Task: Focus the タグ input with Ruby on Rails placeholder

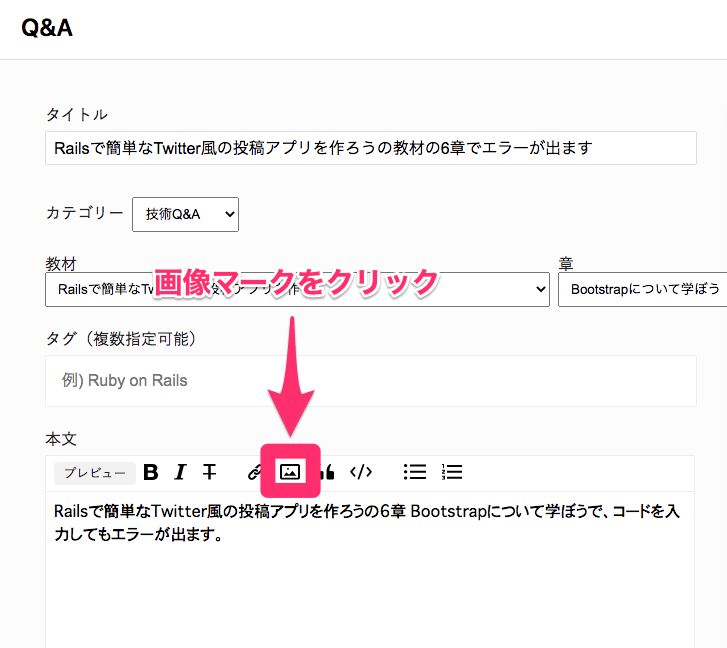Action: 370,380
